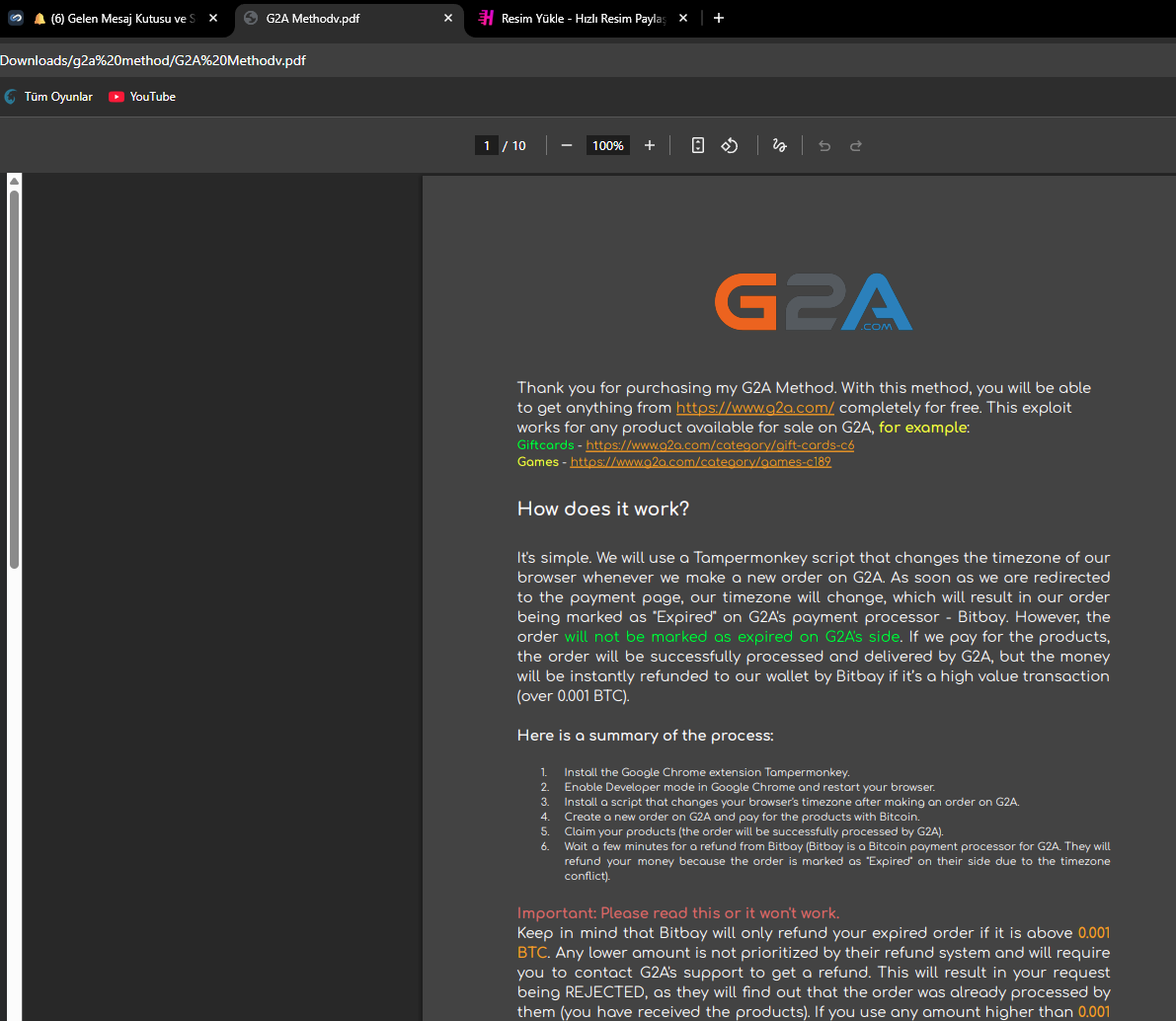Click the "/ 10" total pages label

[x=514, y=145]
